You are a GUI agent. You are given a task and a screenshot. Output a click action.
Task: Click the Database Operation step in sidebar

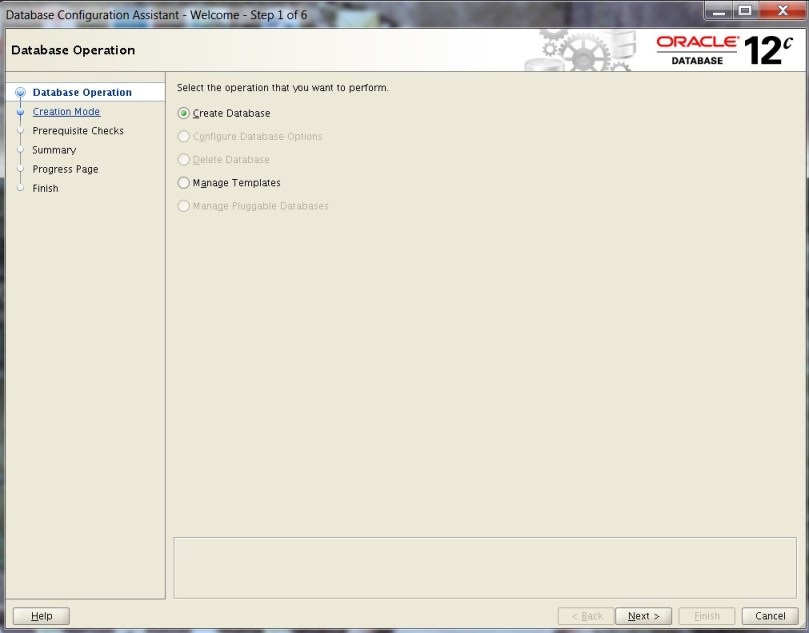coord(82,93)
